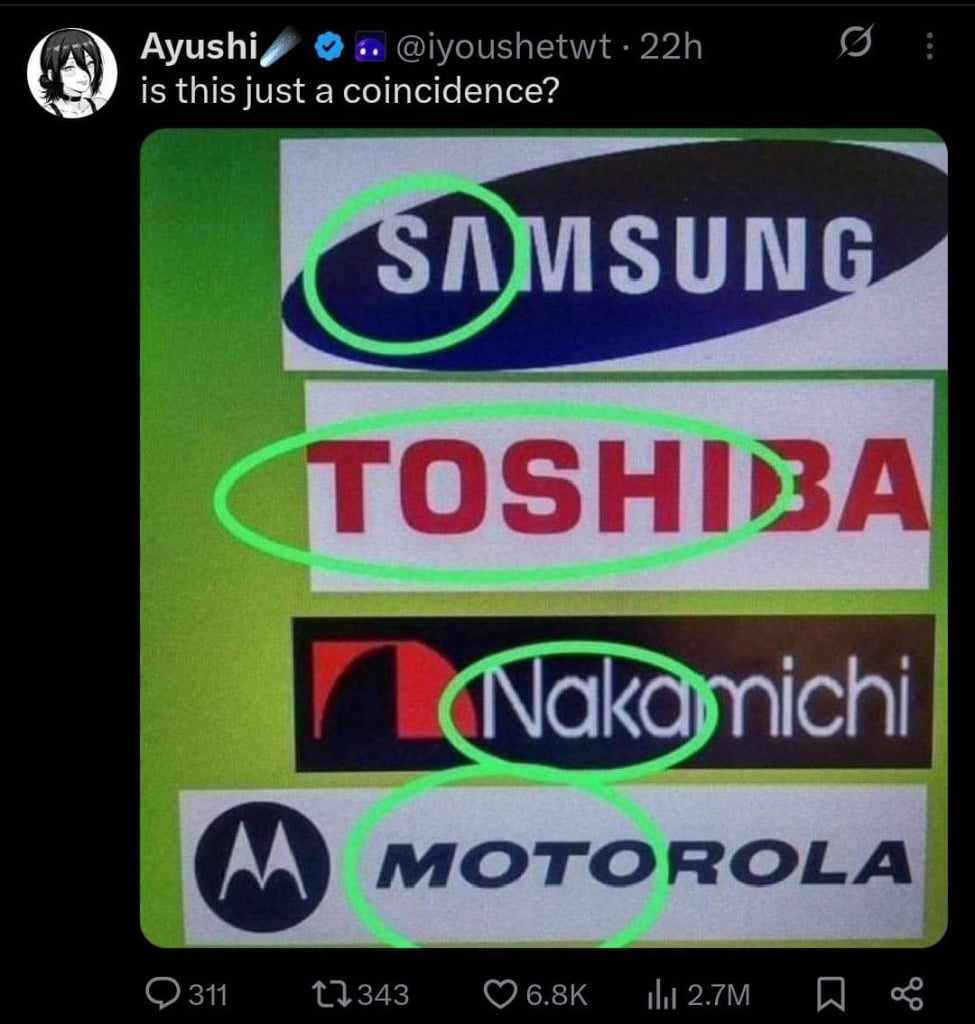The image size is (975, 1024).
Task: Click the blue verified badge
Action: point(330,47)
